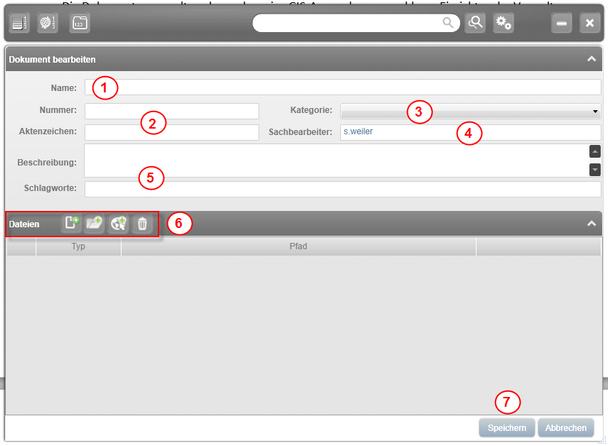Click the magnifier search button
This screenshot has height=446, width=608.
click(x=475, y=23)
